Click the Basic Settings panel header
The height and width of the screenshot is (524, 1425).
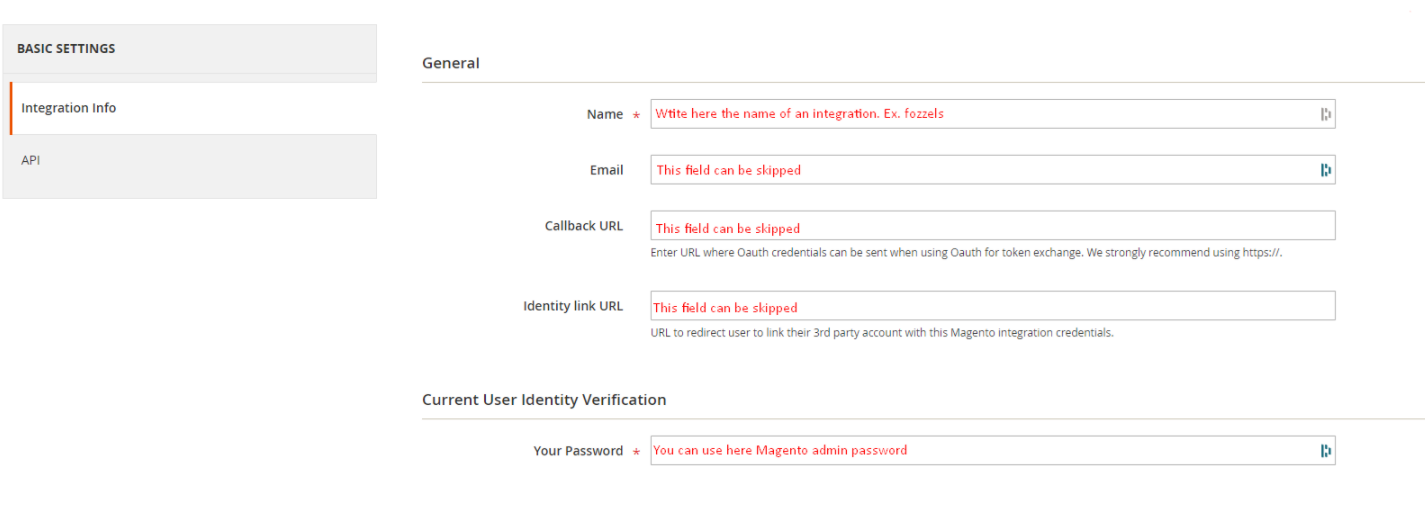pyautogui.click(x=66, y=48)
